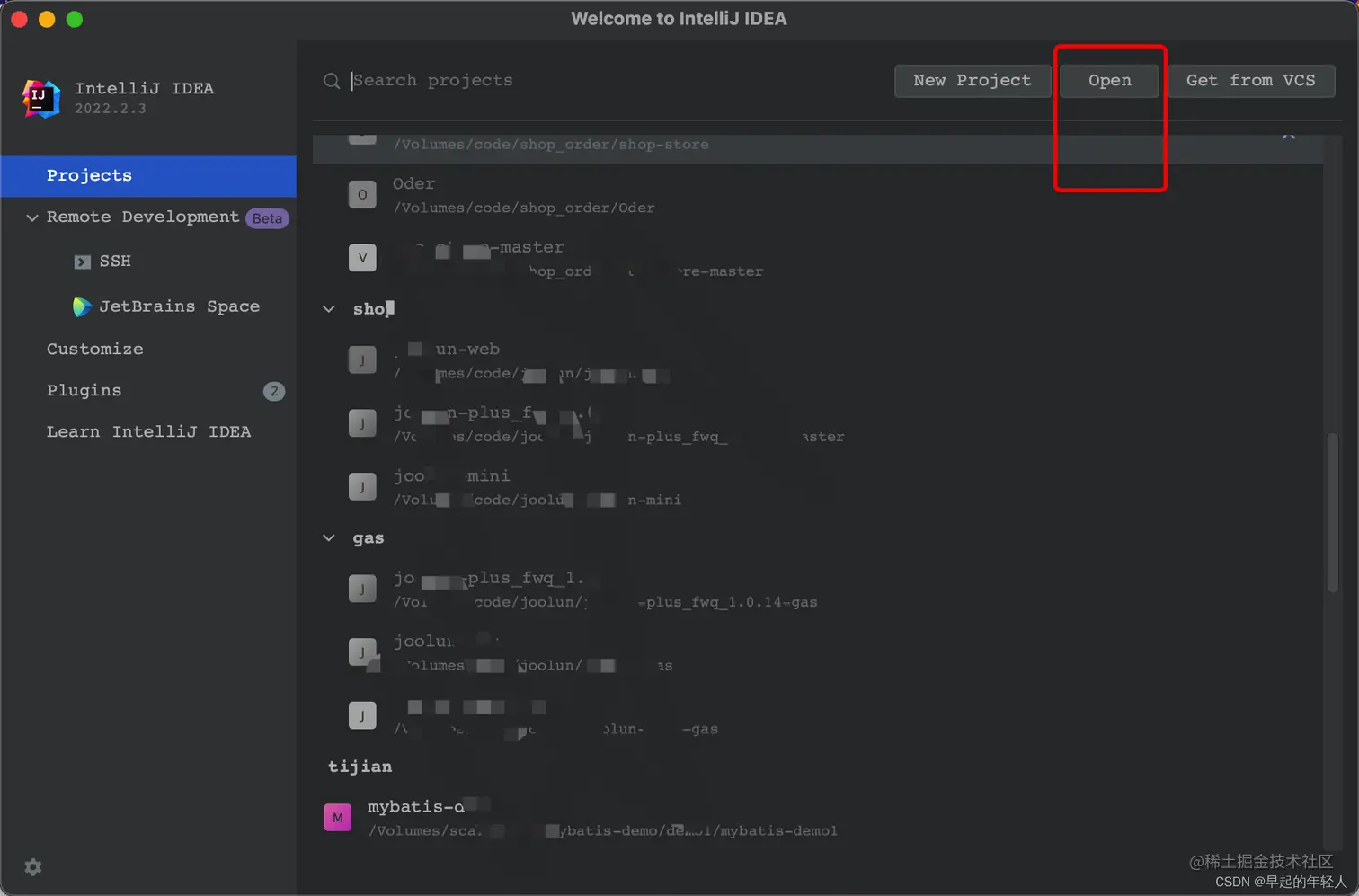The image size is (1359, 896).
Task: Open Learn IntelliJ IDEA section
Action: pyautogui.click(x=148, y=432)
